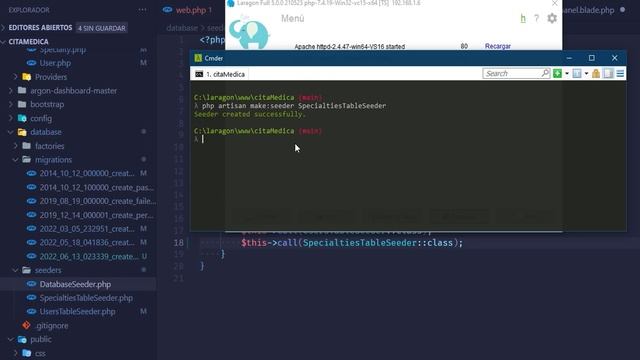640x360 pixels.
Task: Click 'Seeder created successfully.' terminal output
Action: pyautogui.click(x=250, y=114)
